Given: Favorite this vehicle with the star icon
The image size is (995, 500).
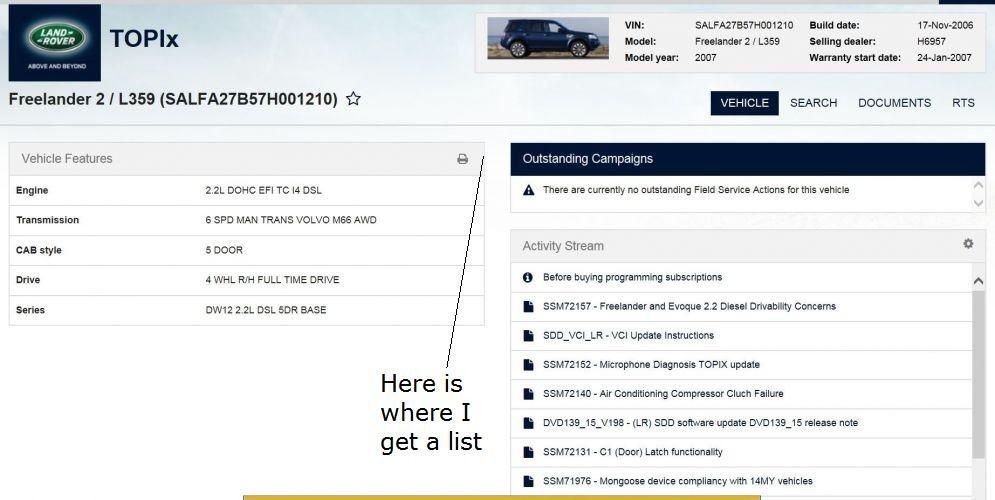Looking at the screenshot, I should 353,98.
